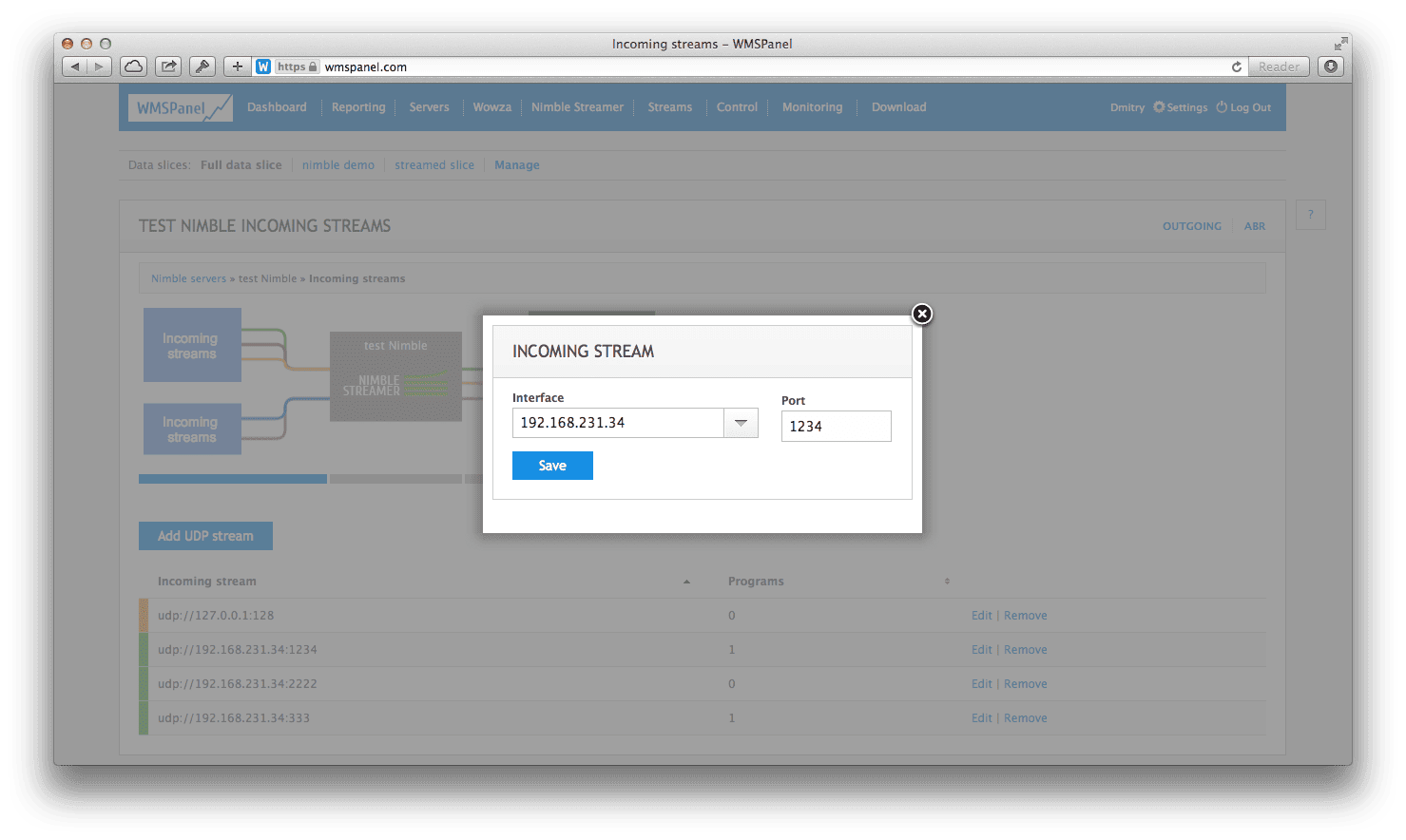Manage data slices

[x=517, y=165]
